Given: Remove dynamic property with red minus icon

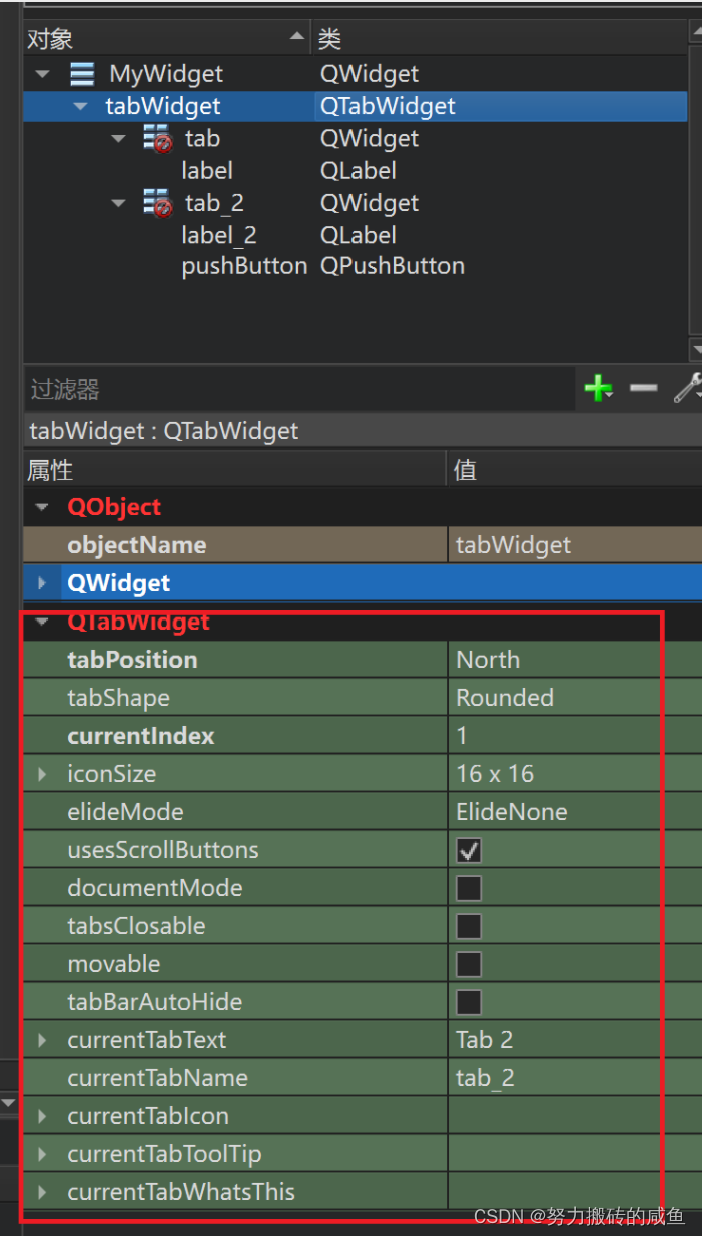Looking at the screenshot, I should pyautogui.click(x=643, y=388).
